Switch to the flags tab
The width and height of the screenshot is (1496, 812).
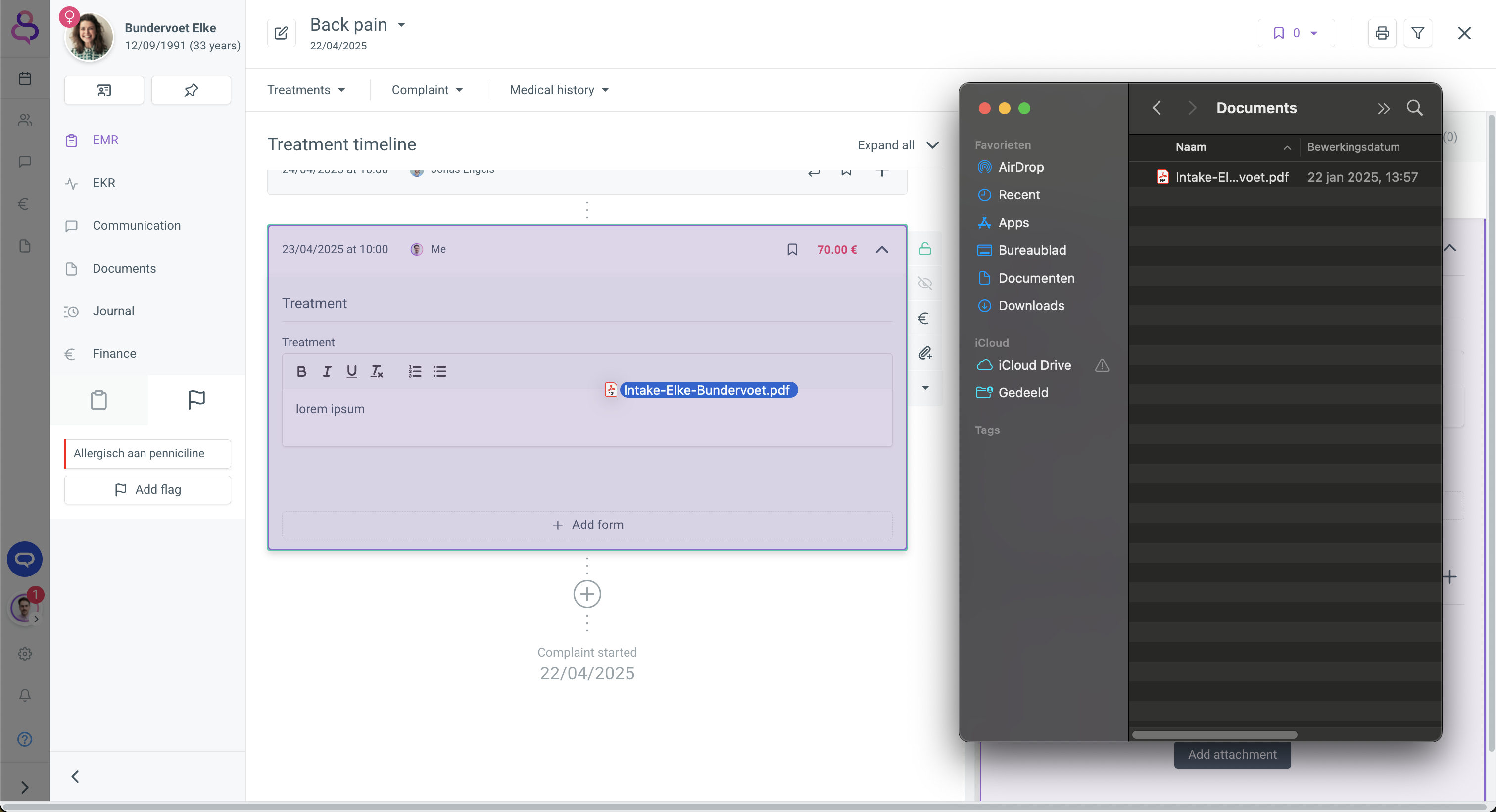[196, 400]
